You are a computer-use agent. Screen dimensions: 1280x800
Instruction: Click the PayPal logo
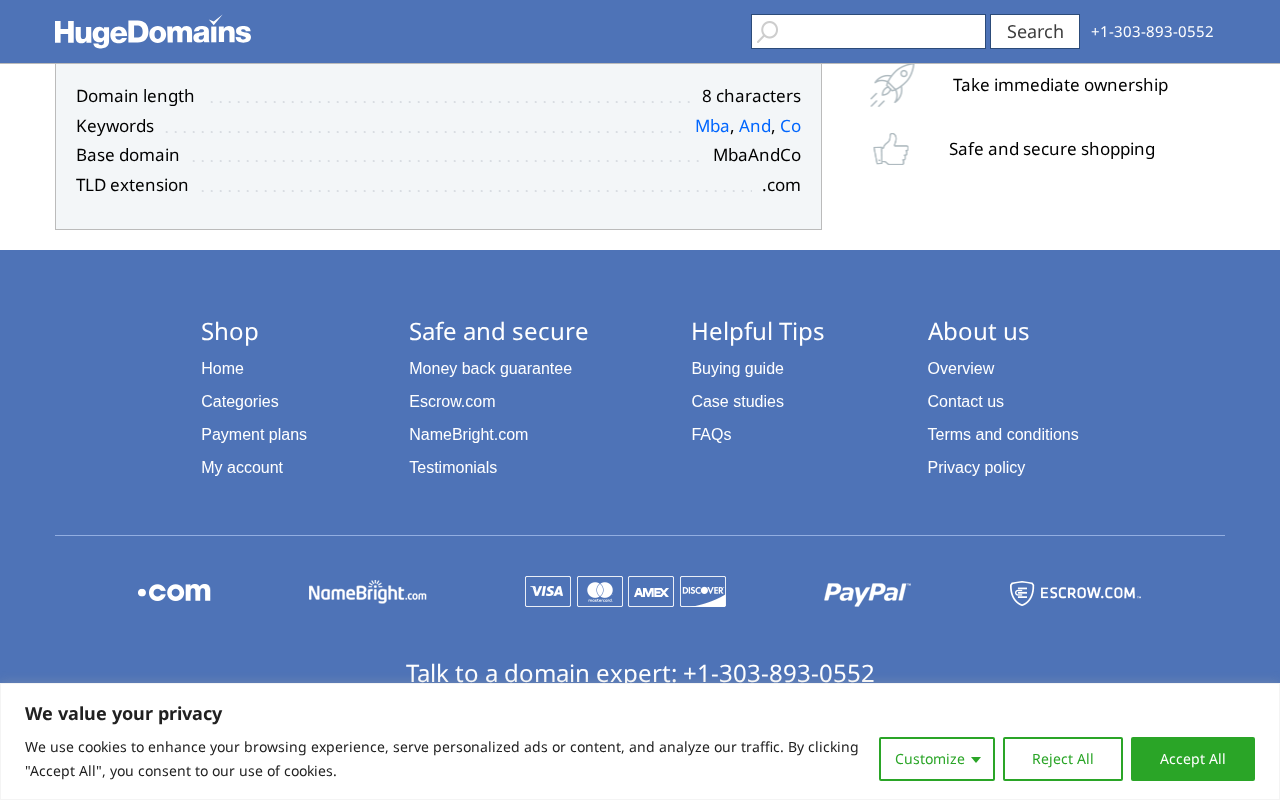867,593
